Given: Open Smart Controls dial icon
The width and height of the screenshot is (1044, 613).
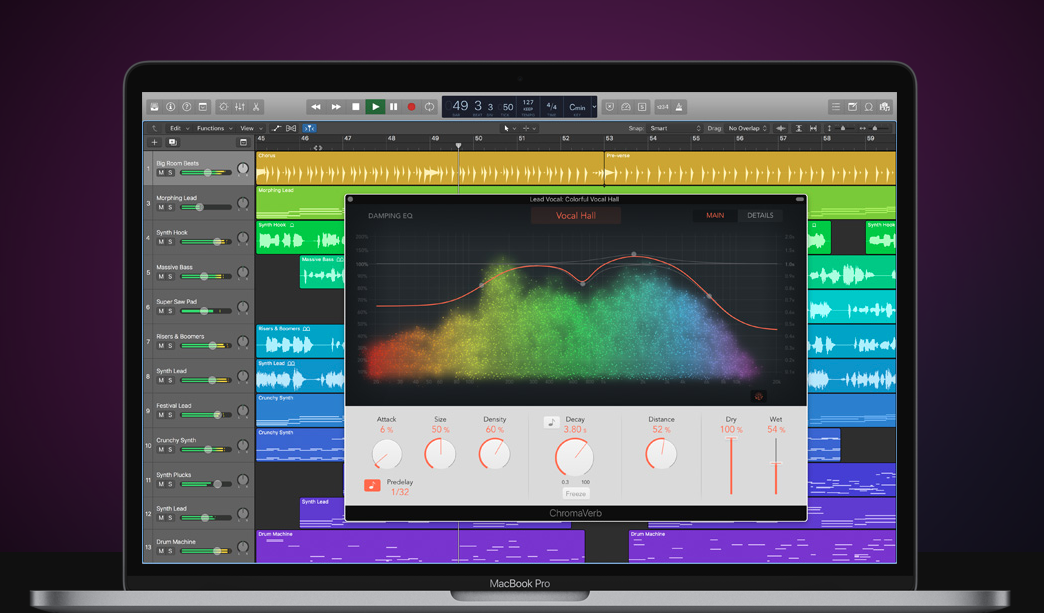Looking at the screenshot, I should 224,106.
